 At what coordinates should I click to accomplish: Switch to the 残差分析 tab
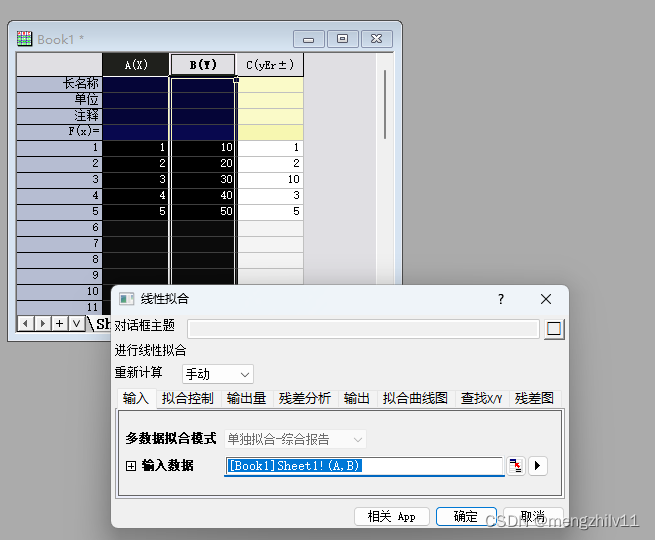[x=305, y=398]
